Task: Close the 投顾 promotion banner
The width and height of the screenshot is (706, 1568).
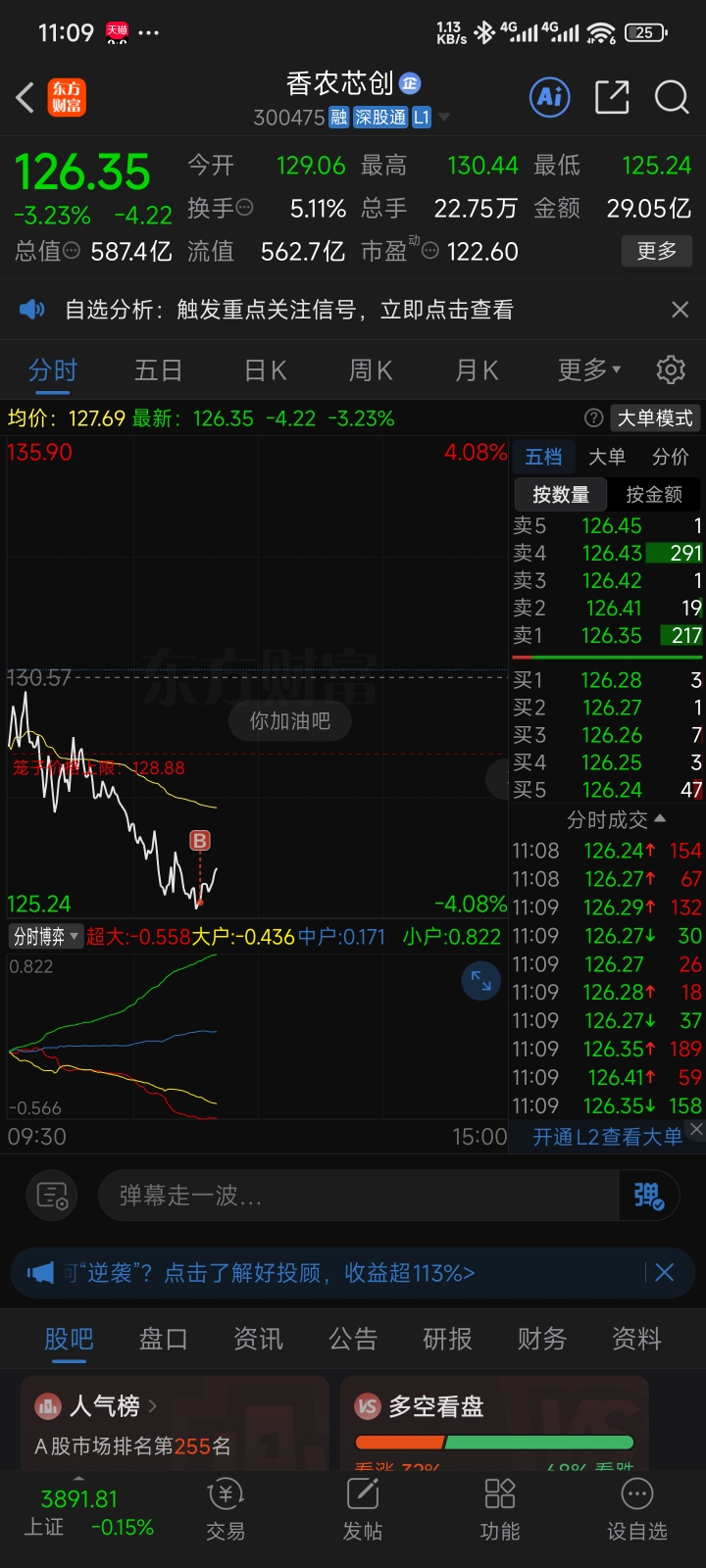Action: 664,1273
